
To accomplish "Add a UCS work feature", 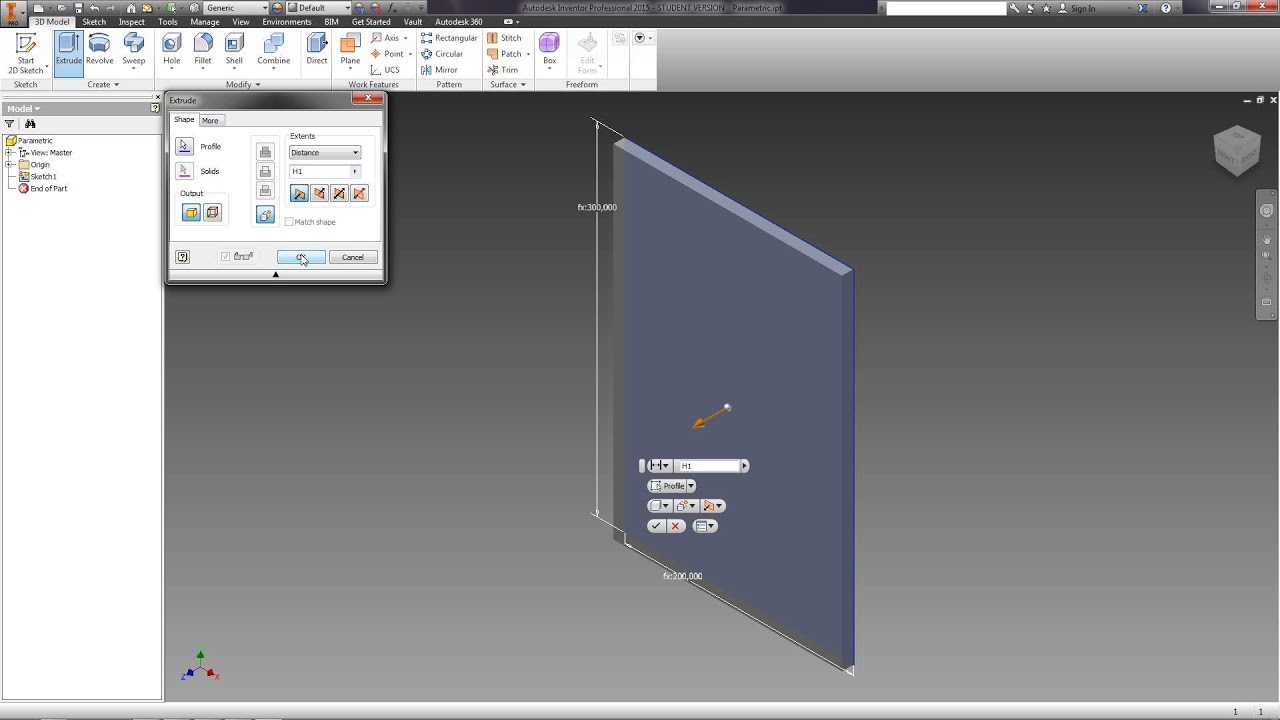I will [x=386, y=70].
